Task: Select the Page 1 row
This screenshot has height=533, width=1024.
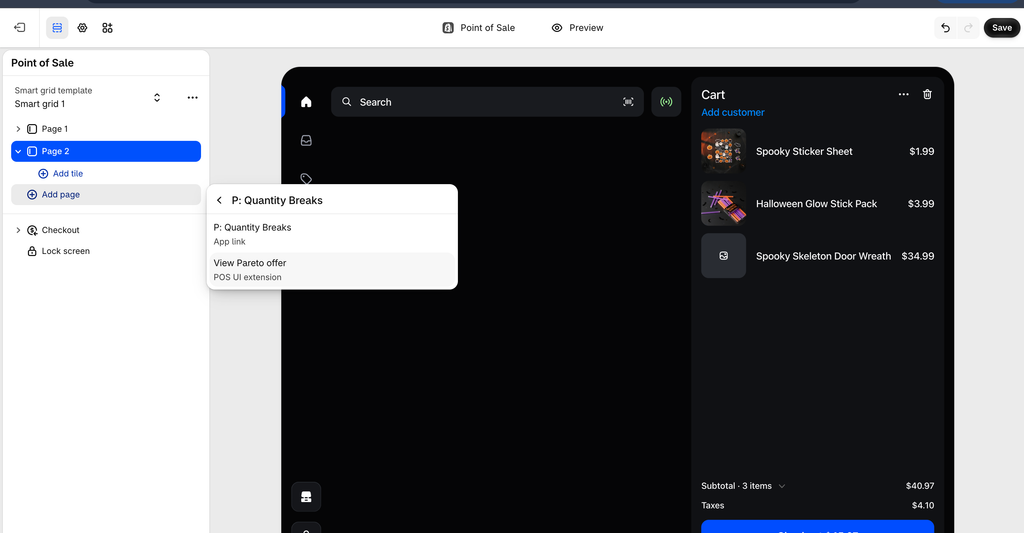Action: [x=106, y=129]
